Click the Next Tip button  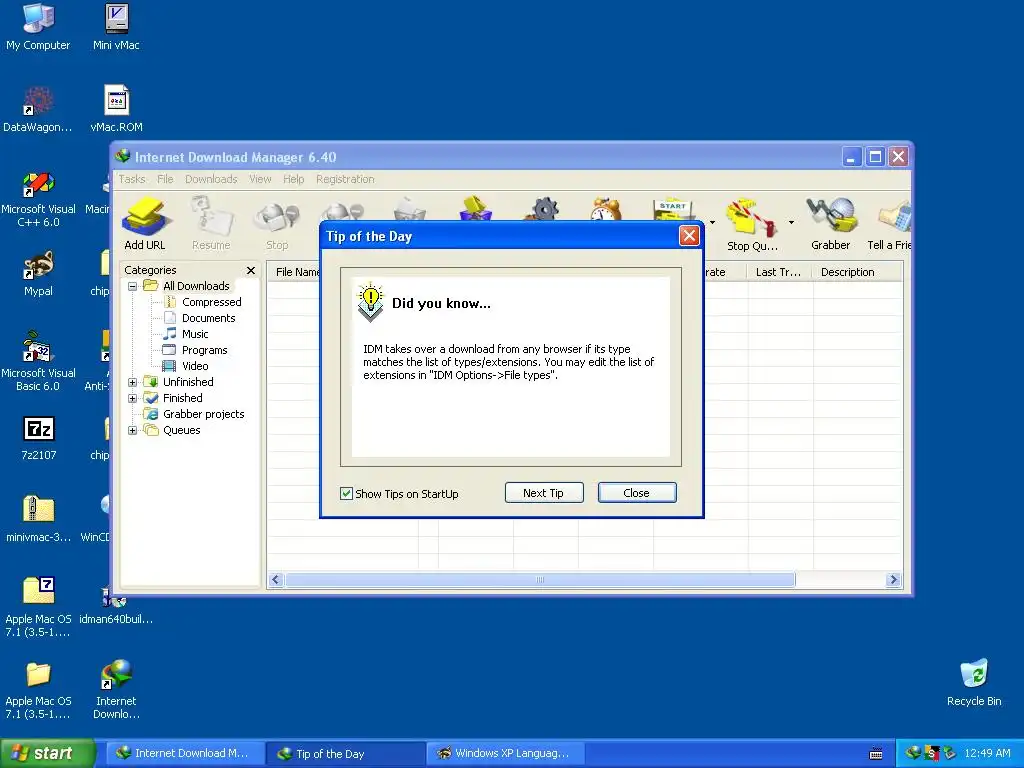pyautogui.click(x=543, y=493)
